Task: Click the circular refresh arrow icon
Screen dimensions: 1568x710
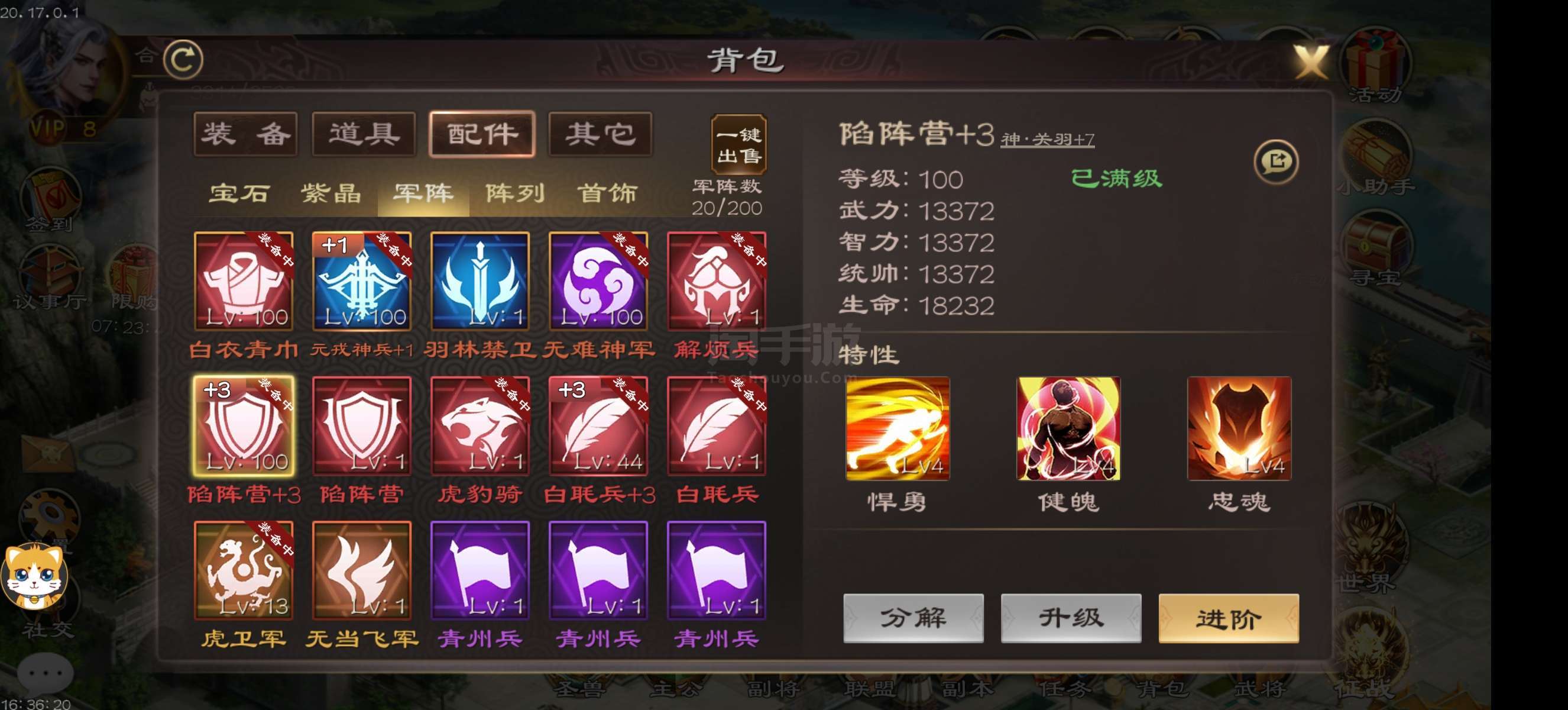Action: pyautogui.click(x=183, y=60)
